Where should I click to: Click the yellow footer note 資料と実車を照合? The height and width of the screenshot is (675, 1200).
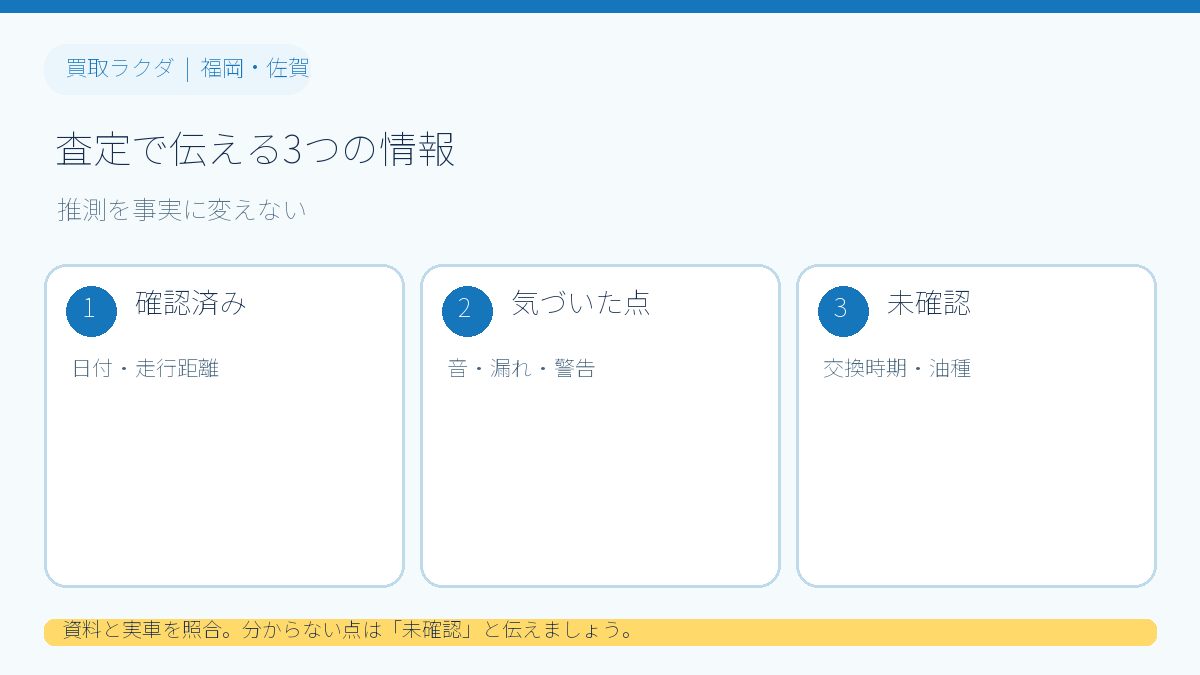point(600,632)
